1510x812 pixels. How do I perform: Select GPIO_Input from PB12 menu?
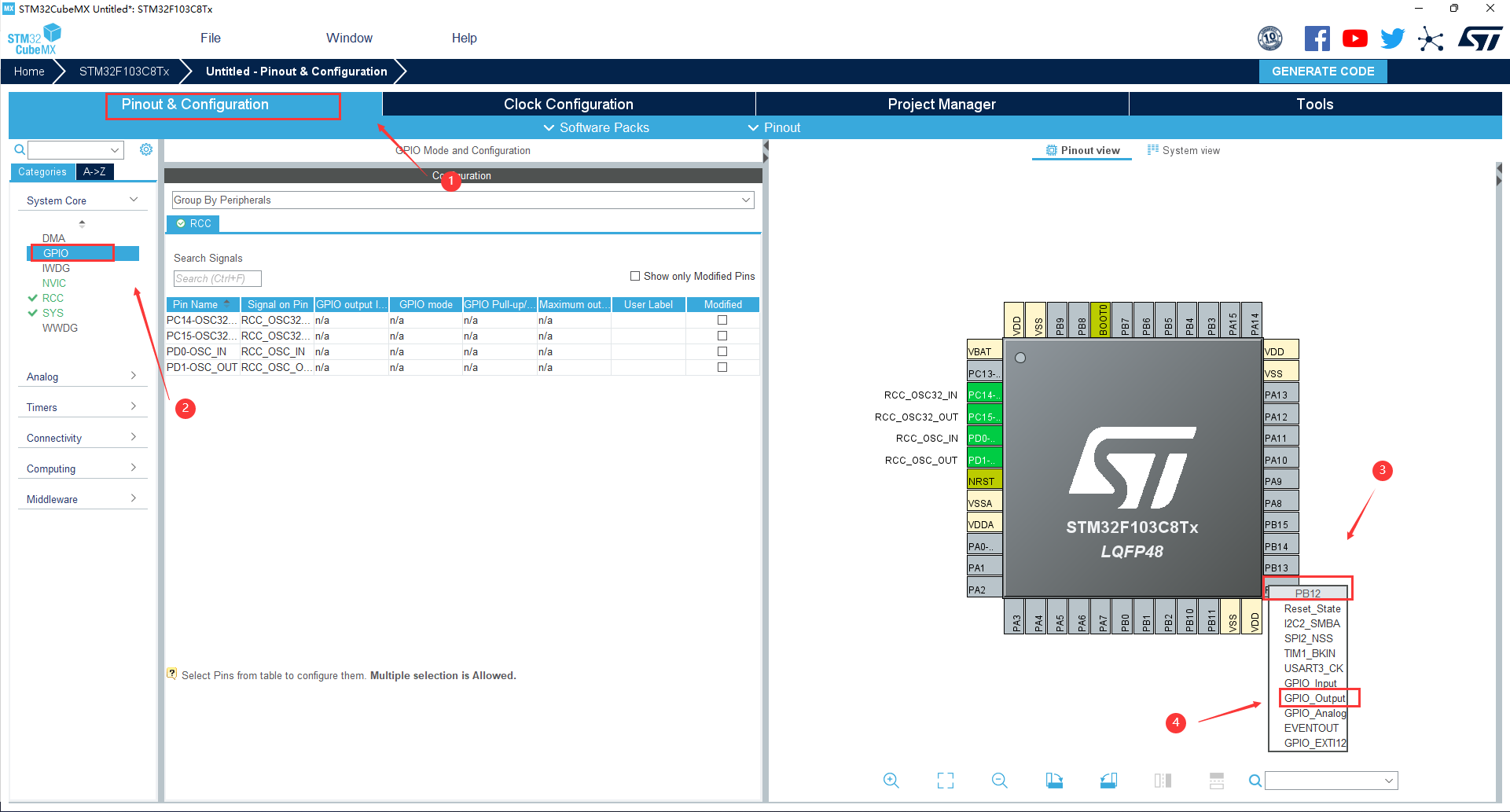(1310, 683)
